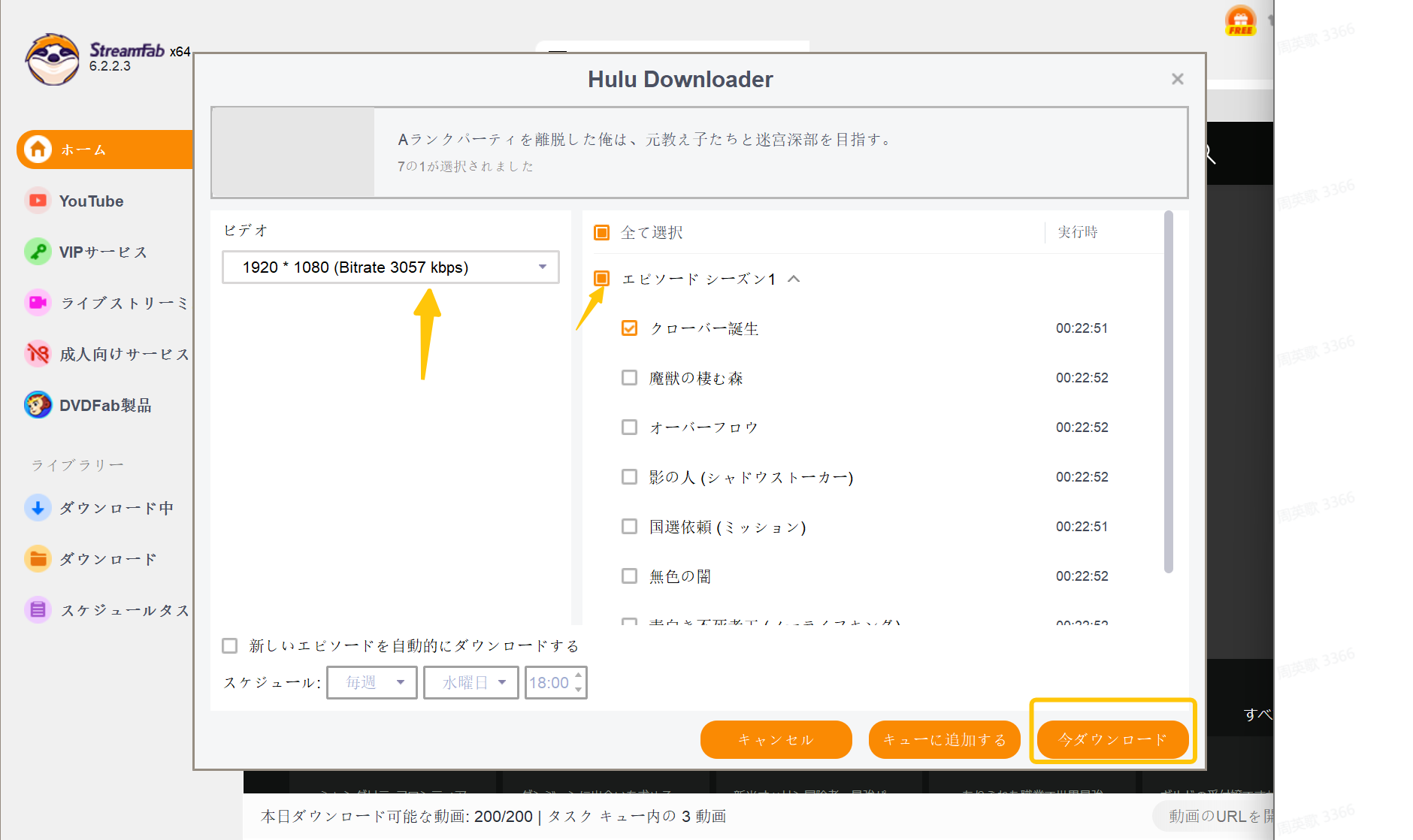Click the series thumbnail in the dialog header
The image size is (1413, 840).
tap(293, 153)
